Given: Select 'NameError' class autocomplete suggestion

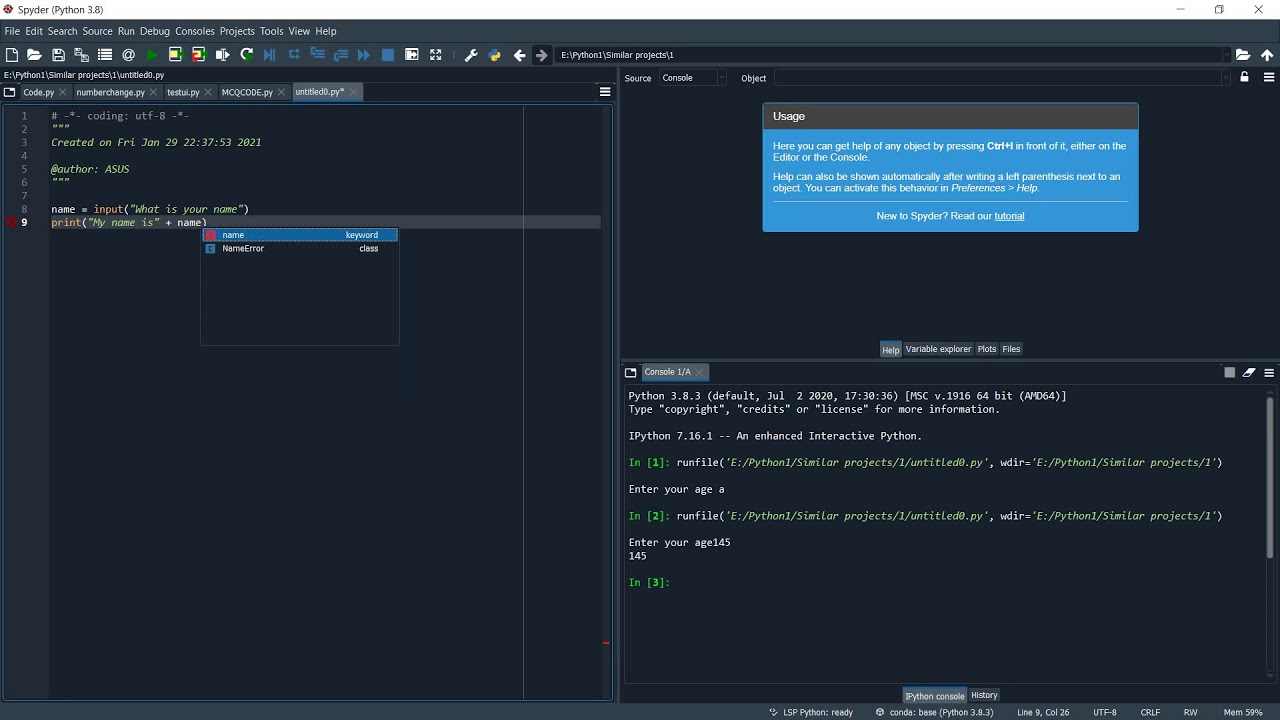Looking at the screenshot, I should pos(300,248).
